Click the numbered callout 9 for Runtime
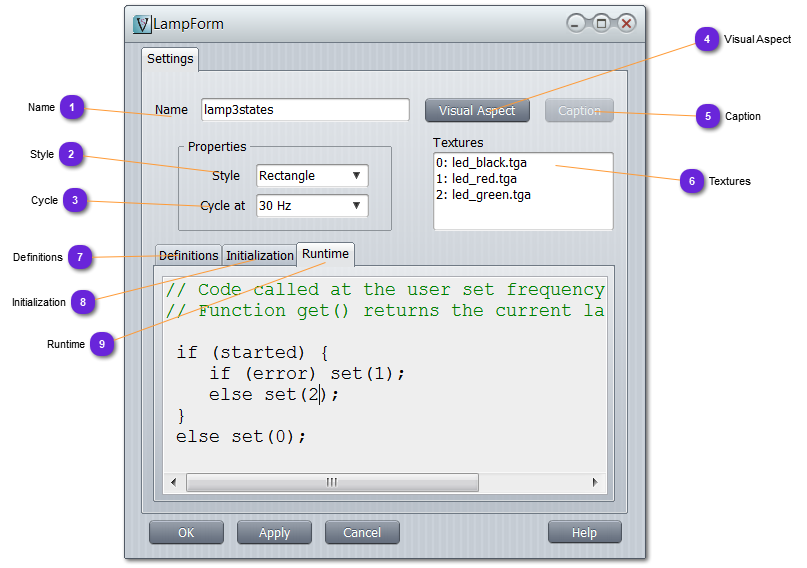This screenshot has width=807, height=568. 100,344
